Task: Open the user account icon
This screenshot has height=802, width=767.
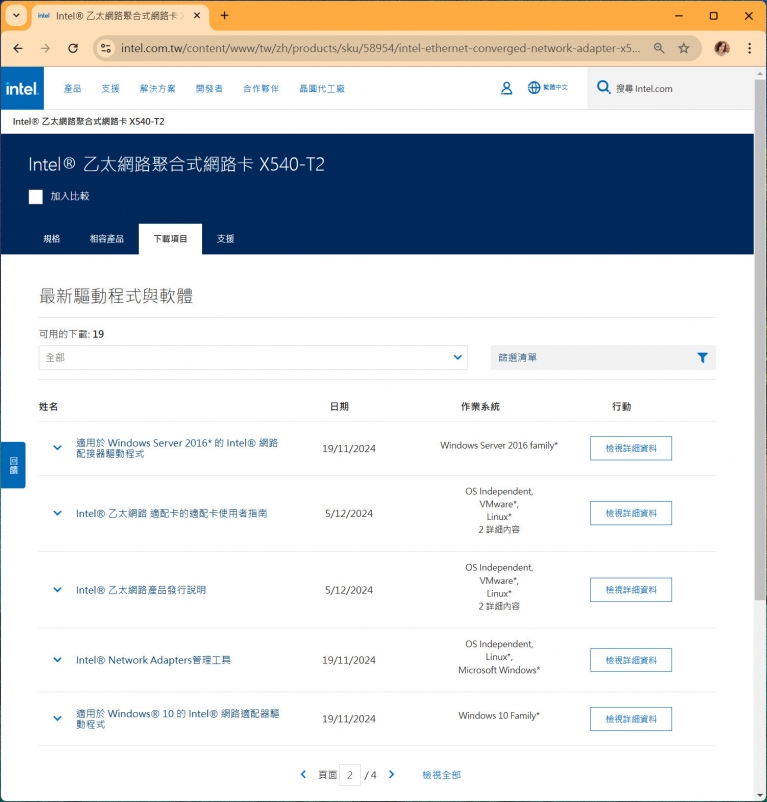Action: (506, 88)
